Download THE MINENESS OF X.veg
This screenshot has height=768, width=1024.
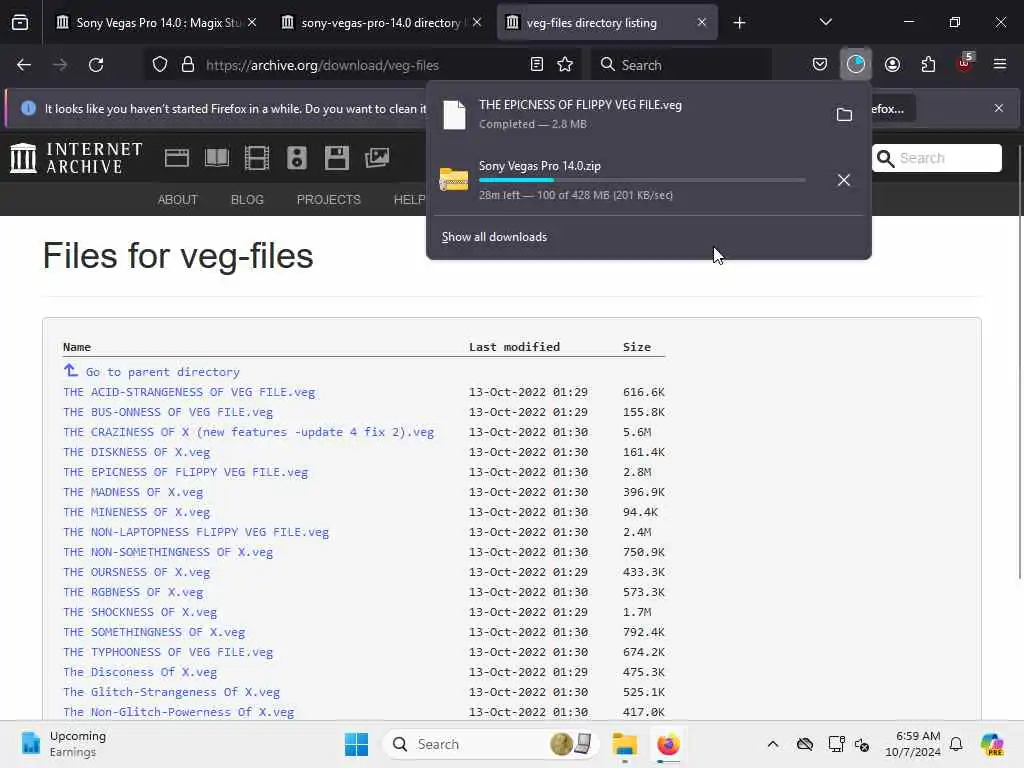pos(136,512)
